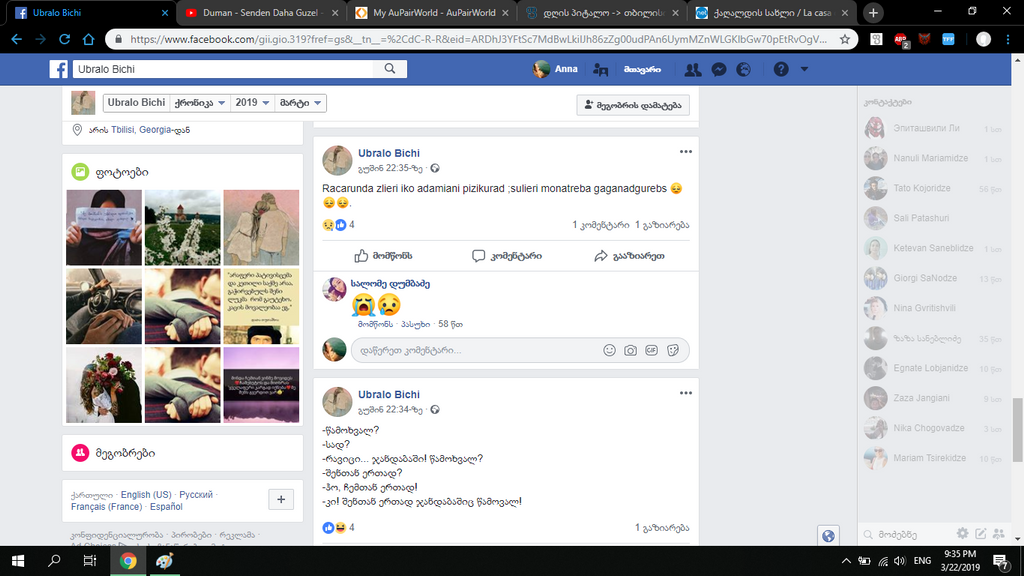Viewport: 1024px width, 576px height.
Task: Open the notifications globe icon
Action: [x=744, y=69]
